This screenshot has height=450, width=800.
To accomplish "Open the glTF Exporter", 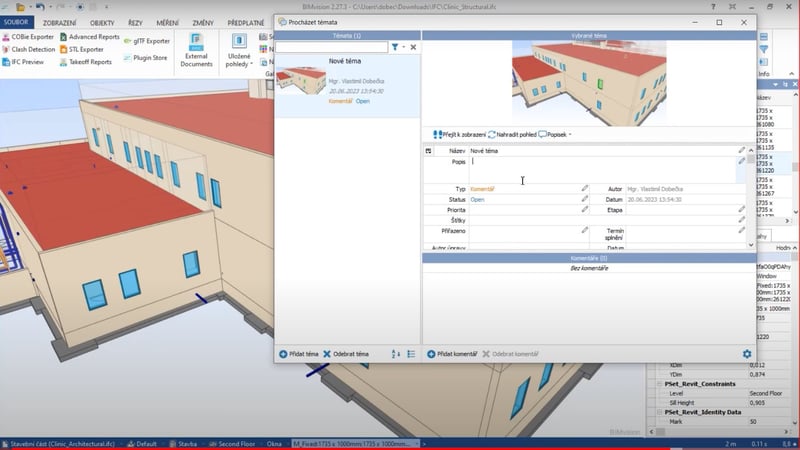I will (145, 41).
